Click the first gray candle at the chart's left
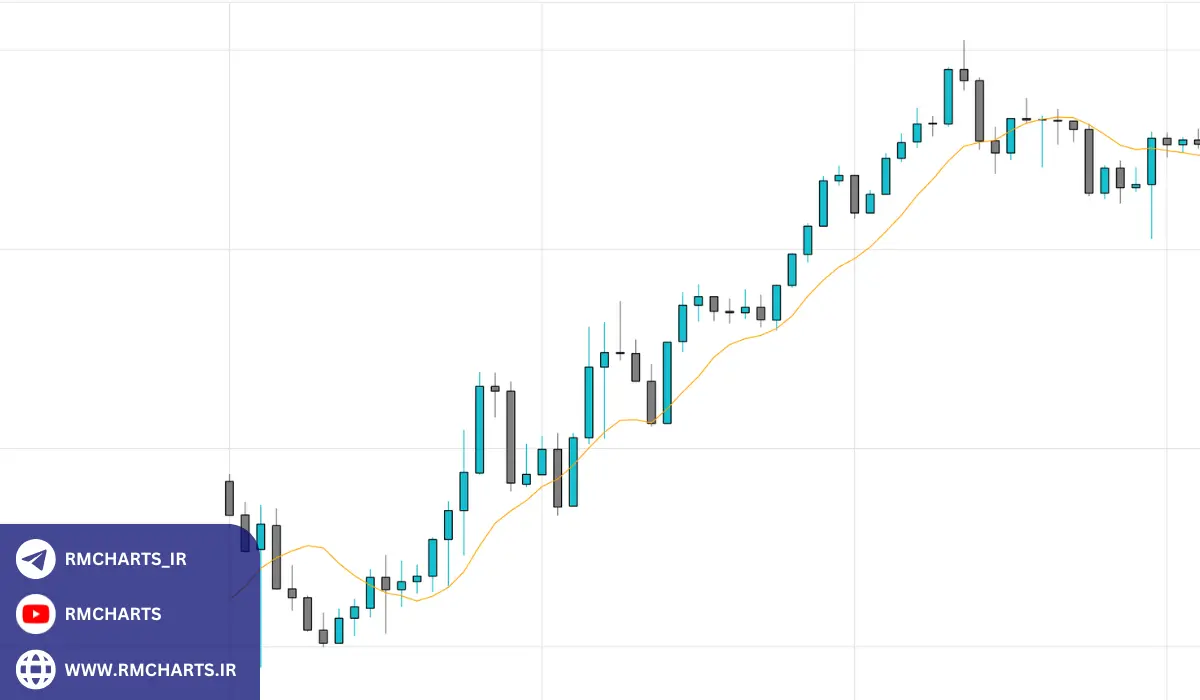This screenshot has height=700, width=1200. pyautogui.click(x=229, y=497)
